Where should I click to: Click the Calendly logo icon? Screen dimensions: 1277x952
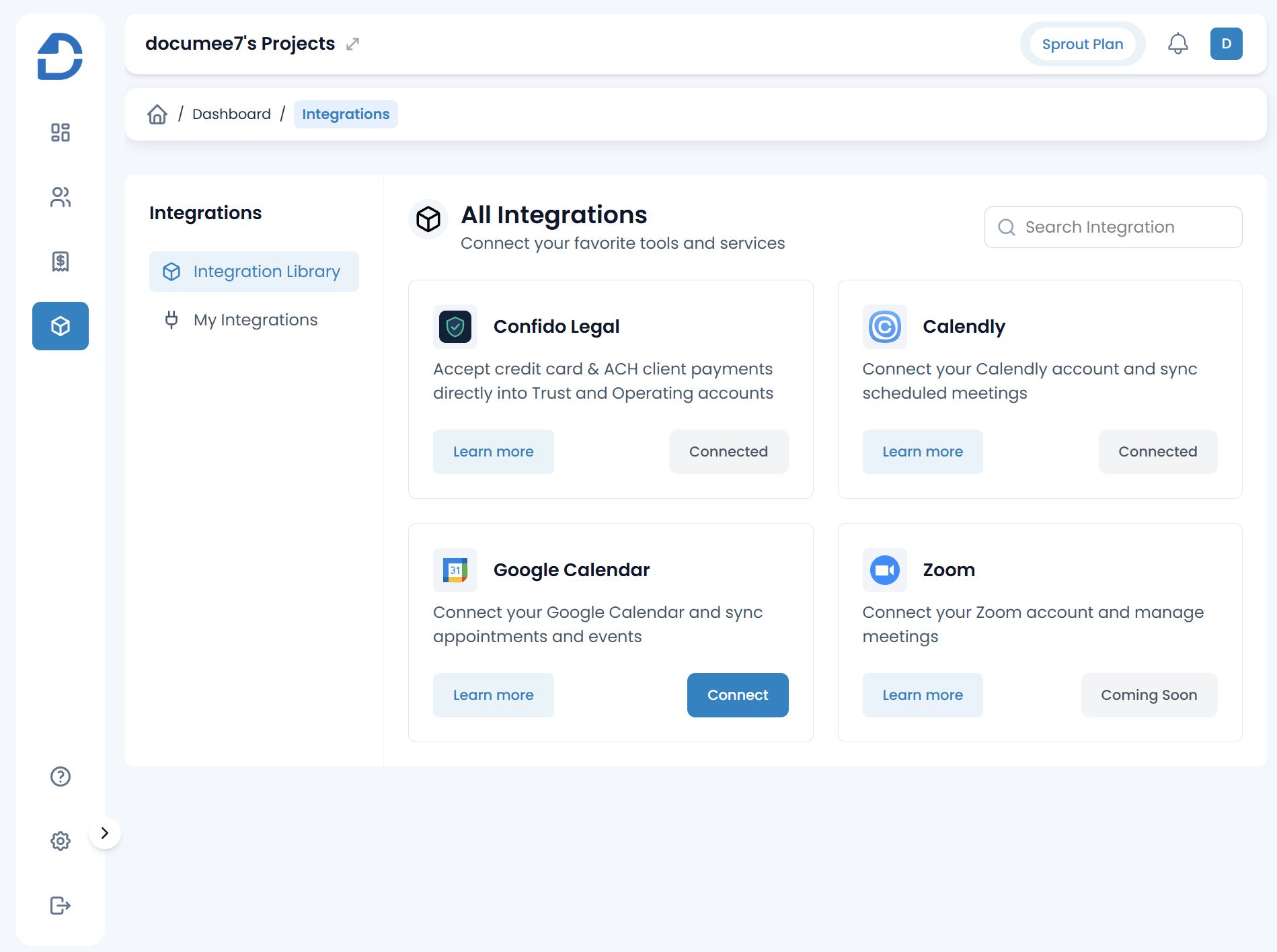click(885, 327)
